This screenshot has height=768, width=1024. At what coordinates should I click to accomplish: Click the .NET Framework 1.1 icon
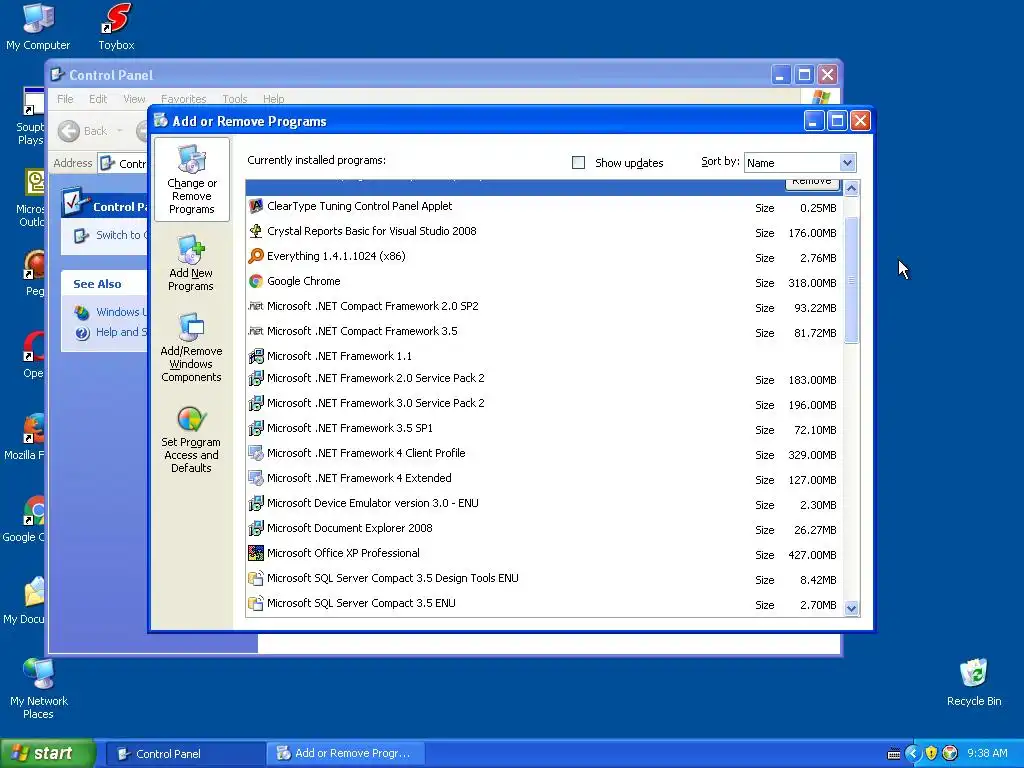pyautogui.click(x=256, y=357)
